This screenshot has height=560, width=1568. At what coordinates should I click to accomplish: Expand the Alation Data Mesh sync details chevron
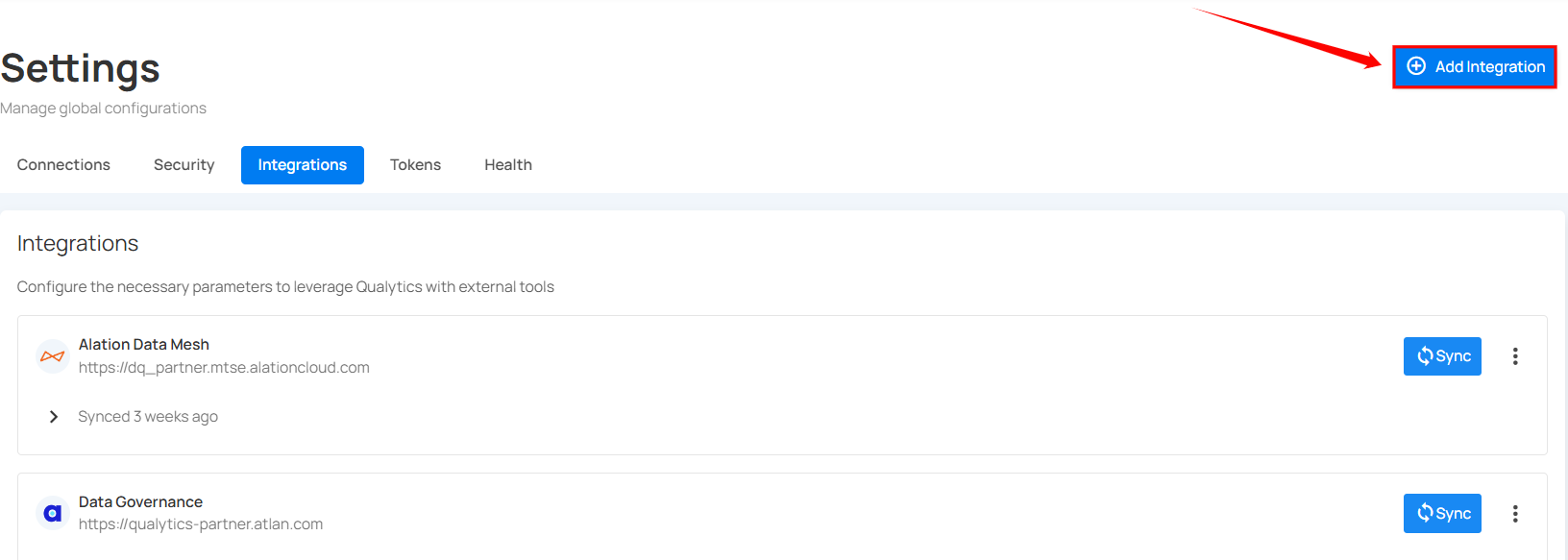[x=54, y=416]
